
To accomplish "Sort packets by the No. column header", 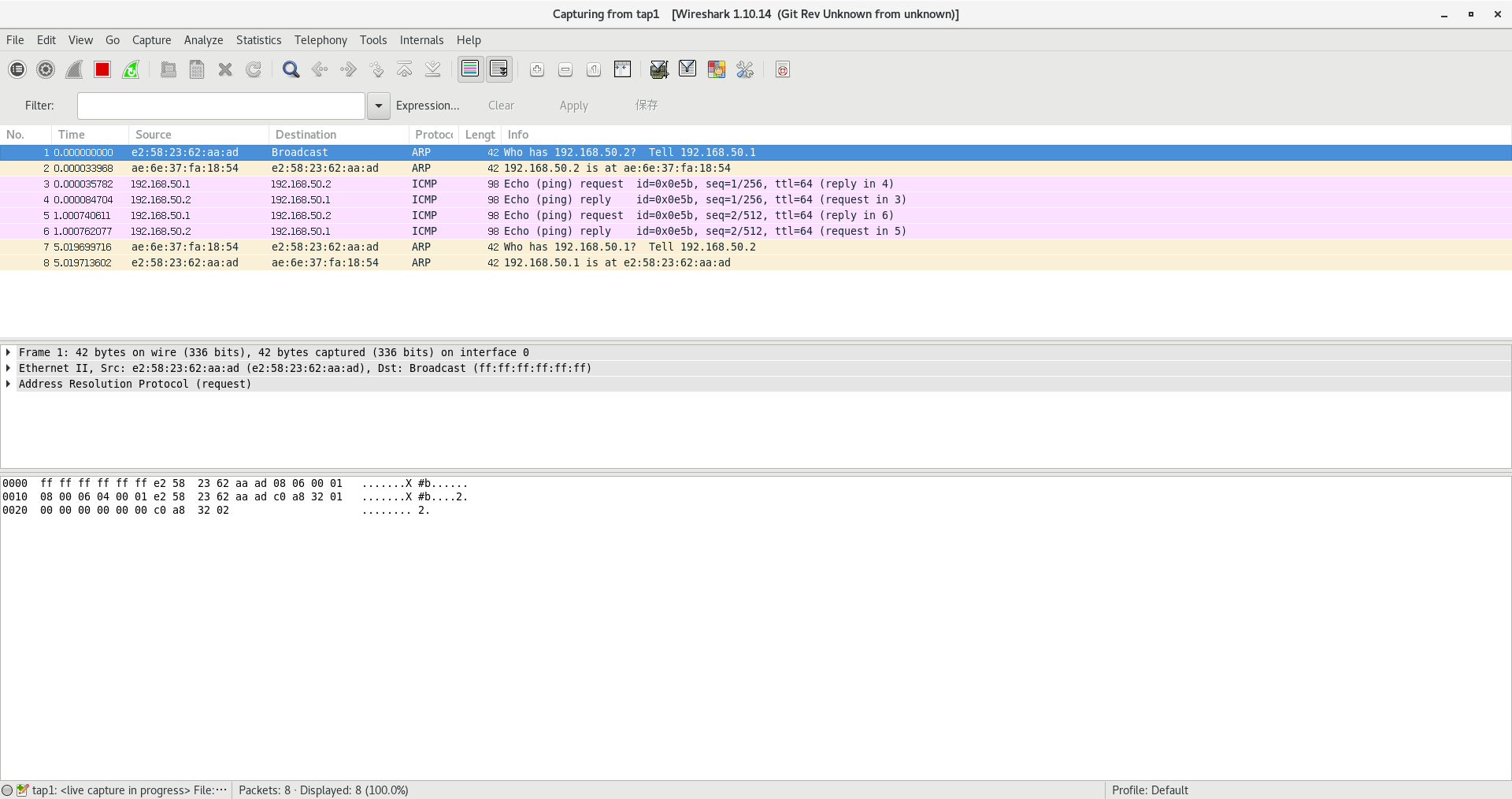I will (25, 135).
